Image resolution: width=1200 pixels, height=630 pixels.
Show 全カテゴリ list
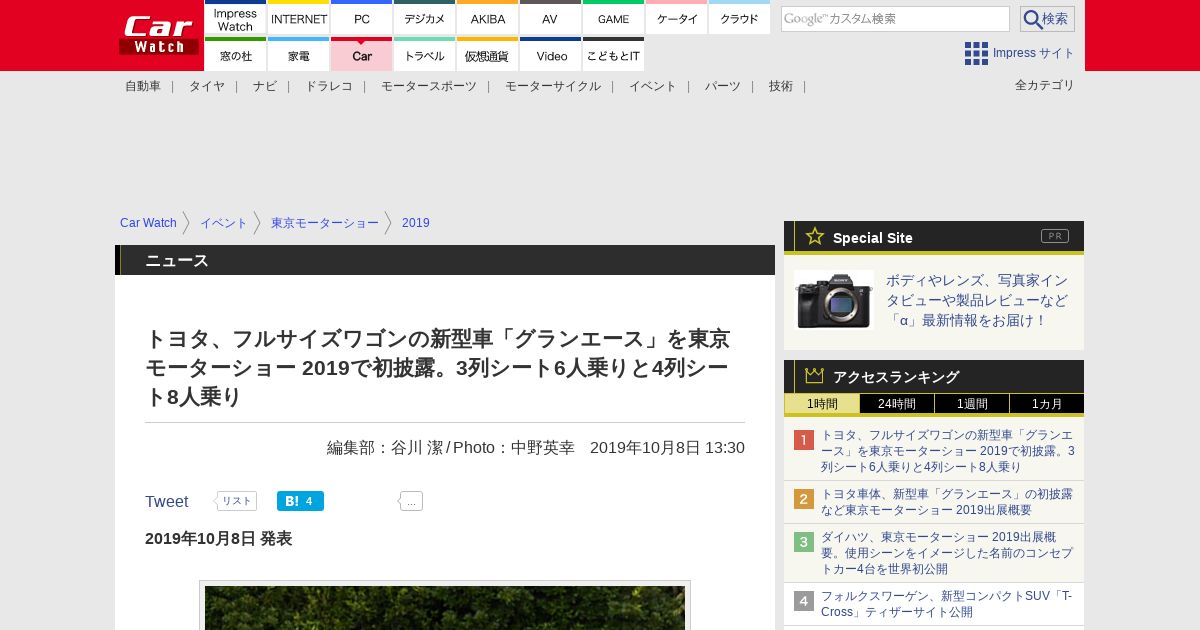(1044, 85)
